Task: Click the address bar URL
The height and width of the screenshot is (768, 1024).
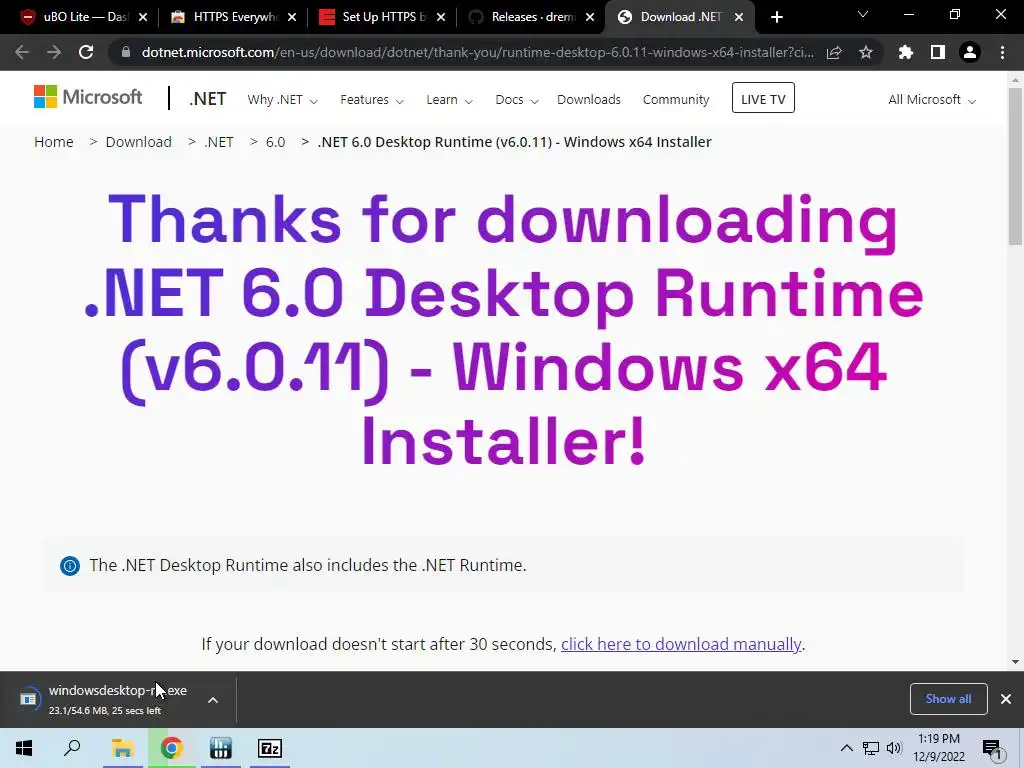Action: 477,52
